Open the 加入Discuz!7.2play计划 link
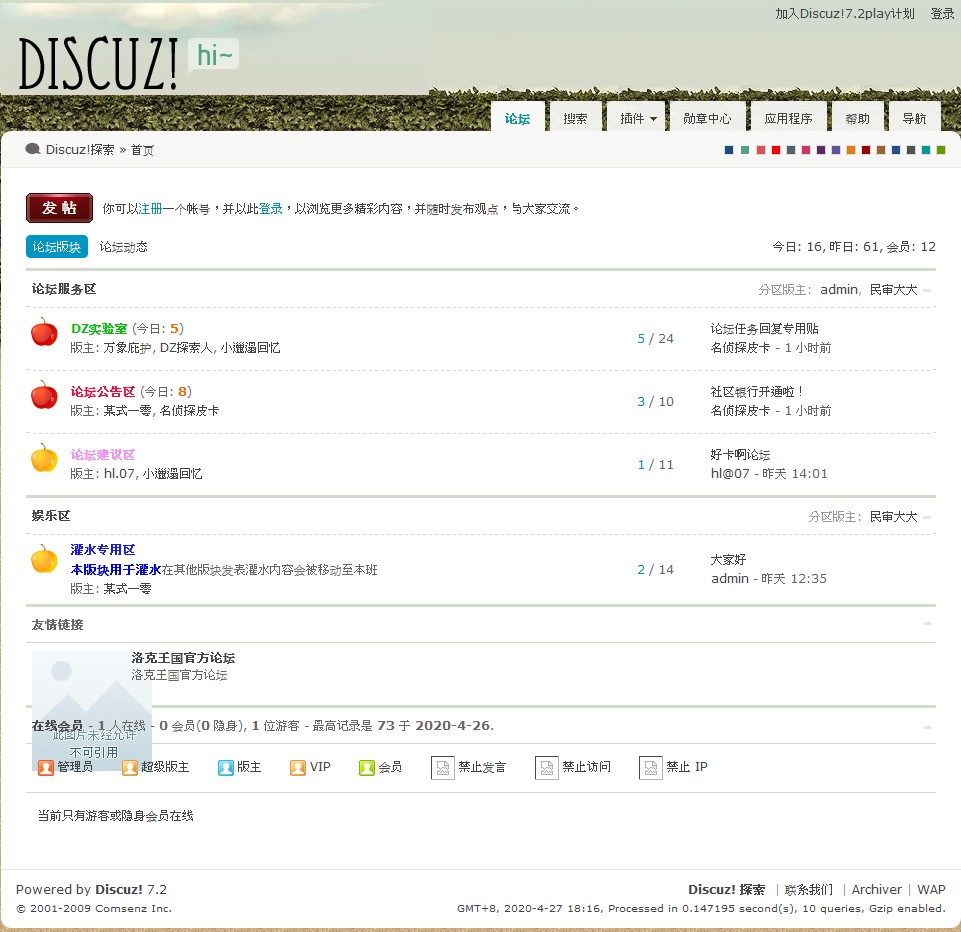 click(845, 13)
